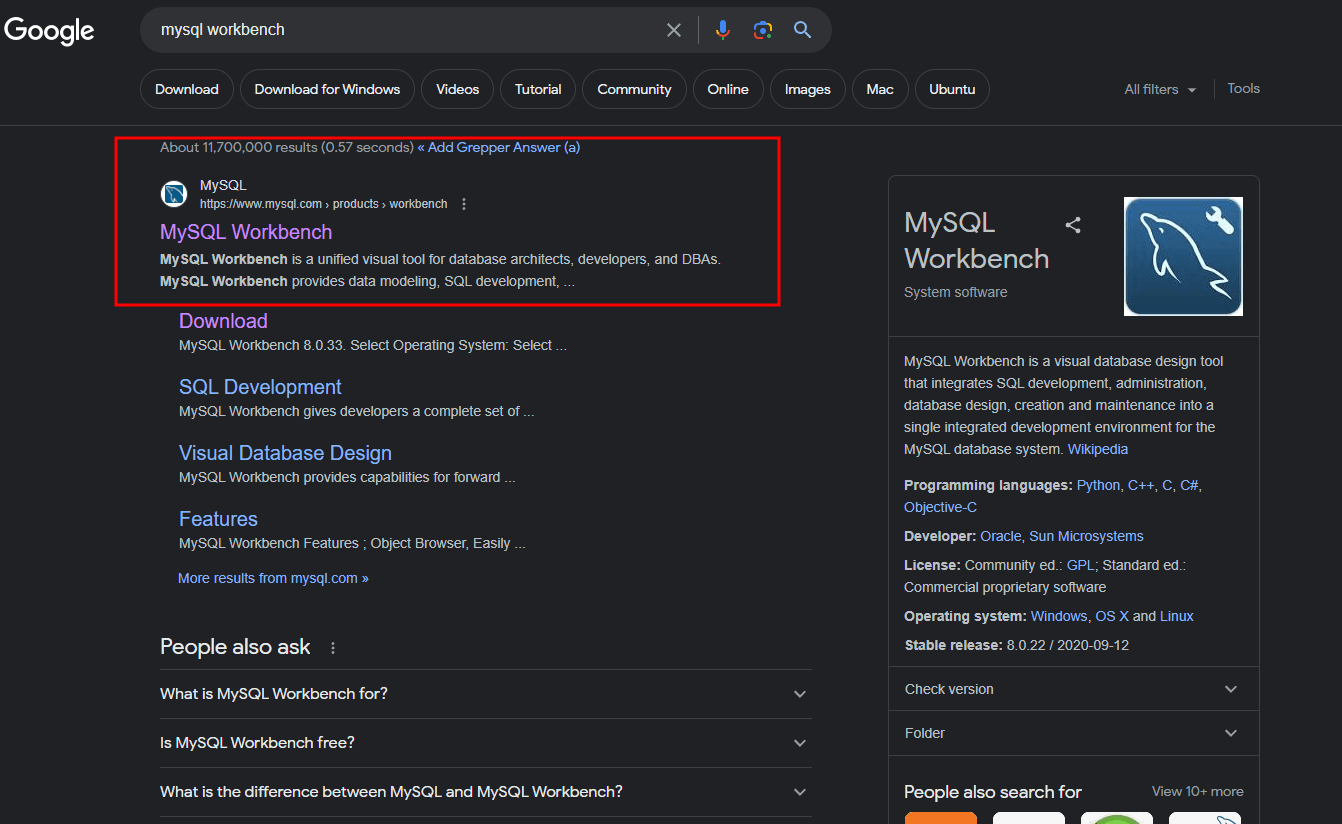Open the All filters dropdown
The image size is (1342, 824).
[x=1160, y=89]
